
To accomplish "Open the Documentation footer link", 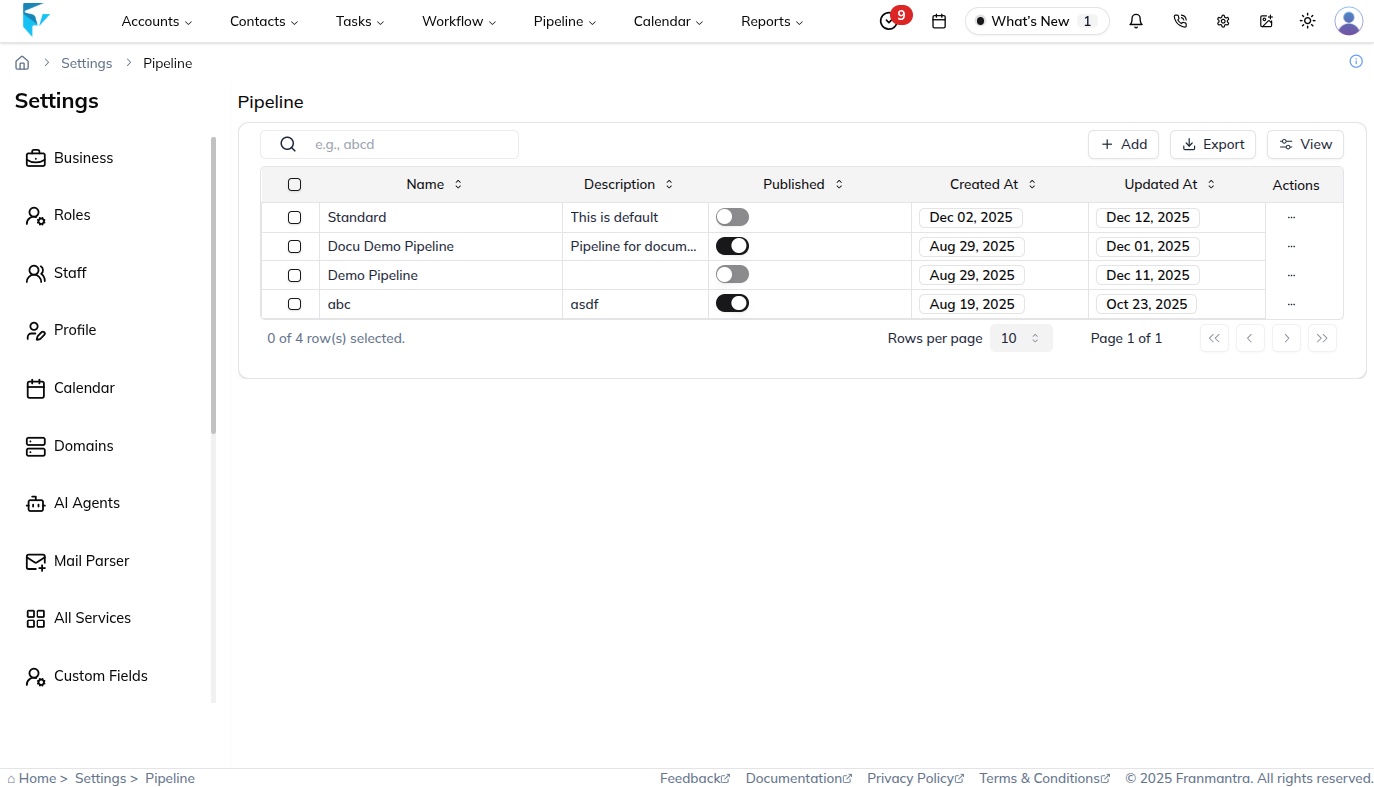I will (x=799, y=778).
